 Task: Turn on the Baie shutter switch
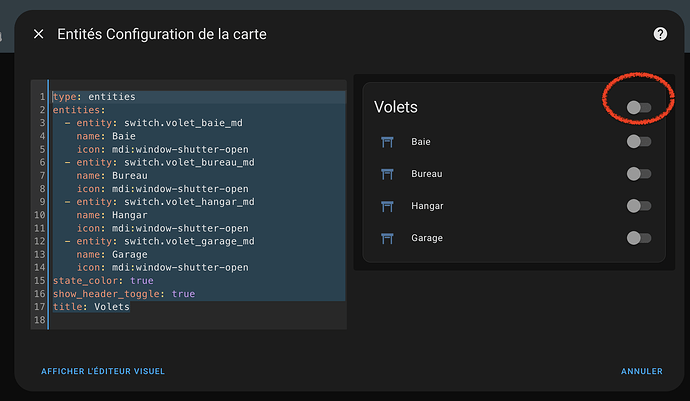pos(639,142)
